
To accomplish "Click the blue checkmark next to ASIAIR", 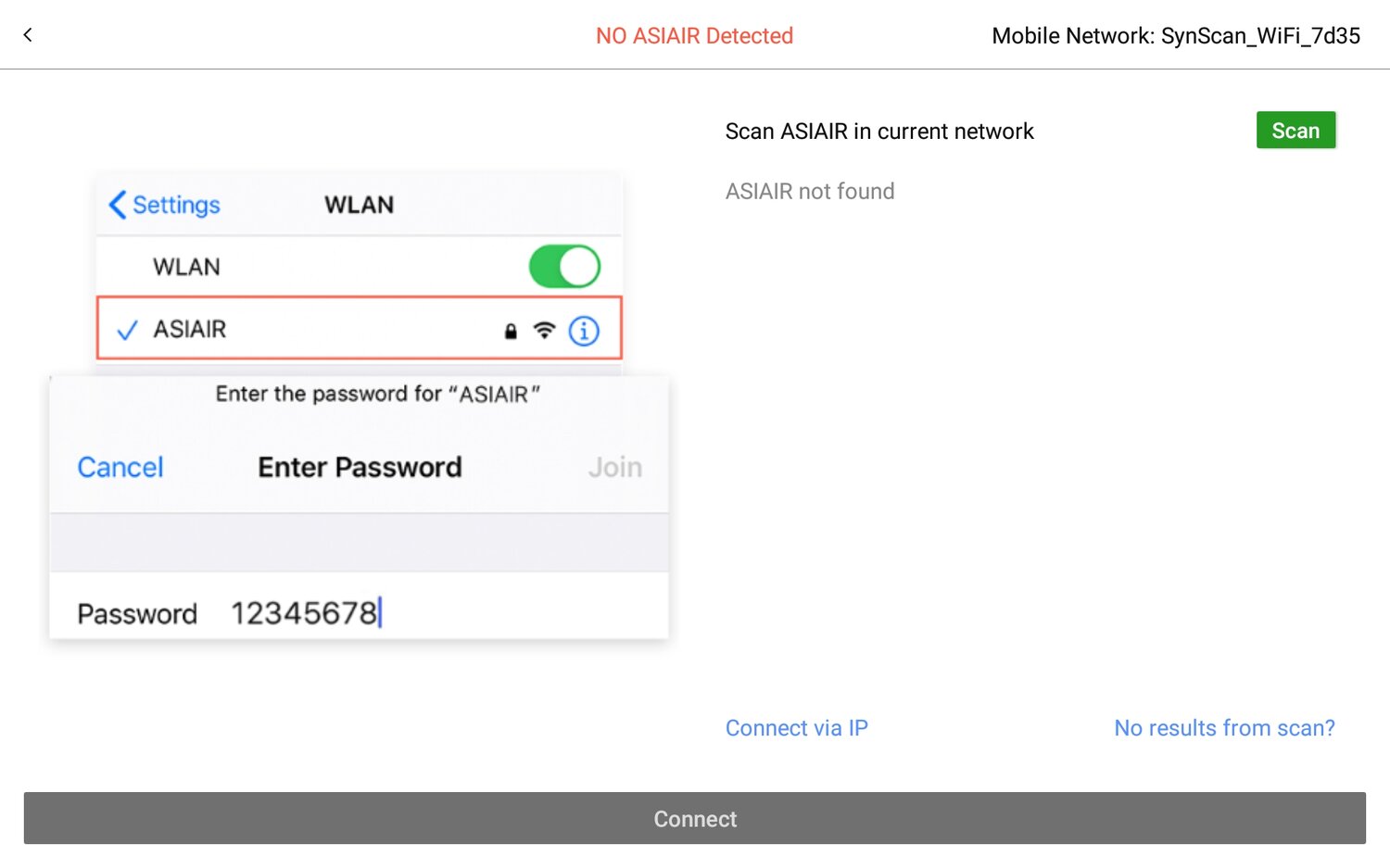I will tap(127, 330).
